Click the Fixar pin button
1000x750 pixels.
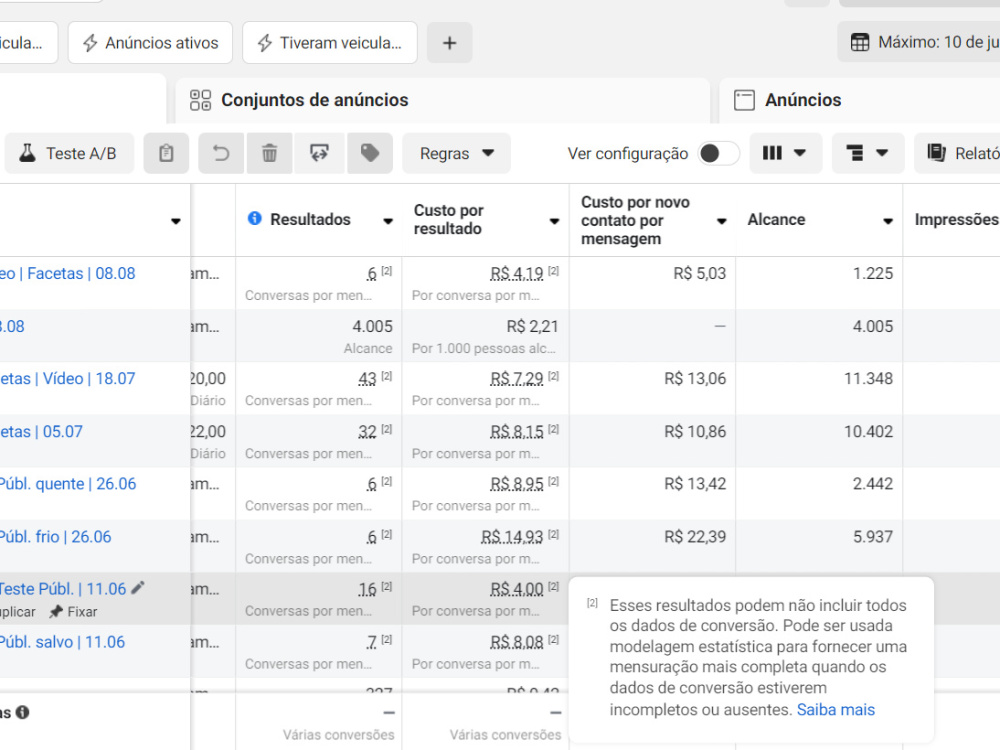(x=74, y=612)
